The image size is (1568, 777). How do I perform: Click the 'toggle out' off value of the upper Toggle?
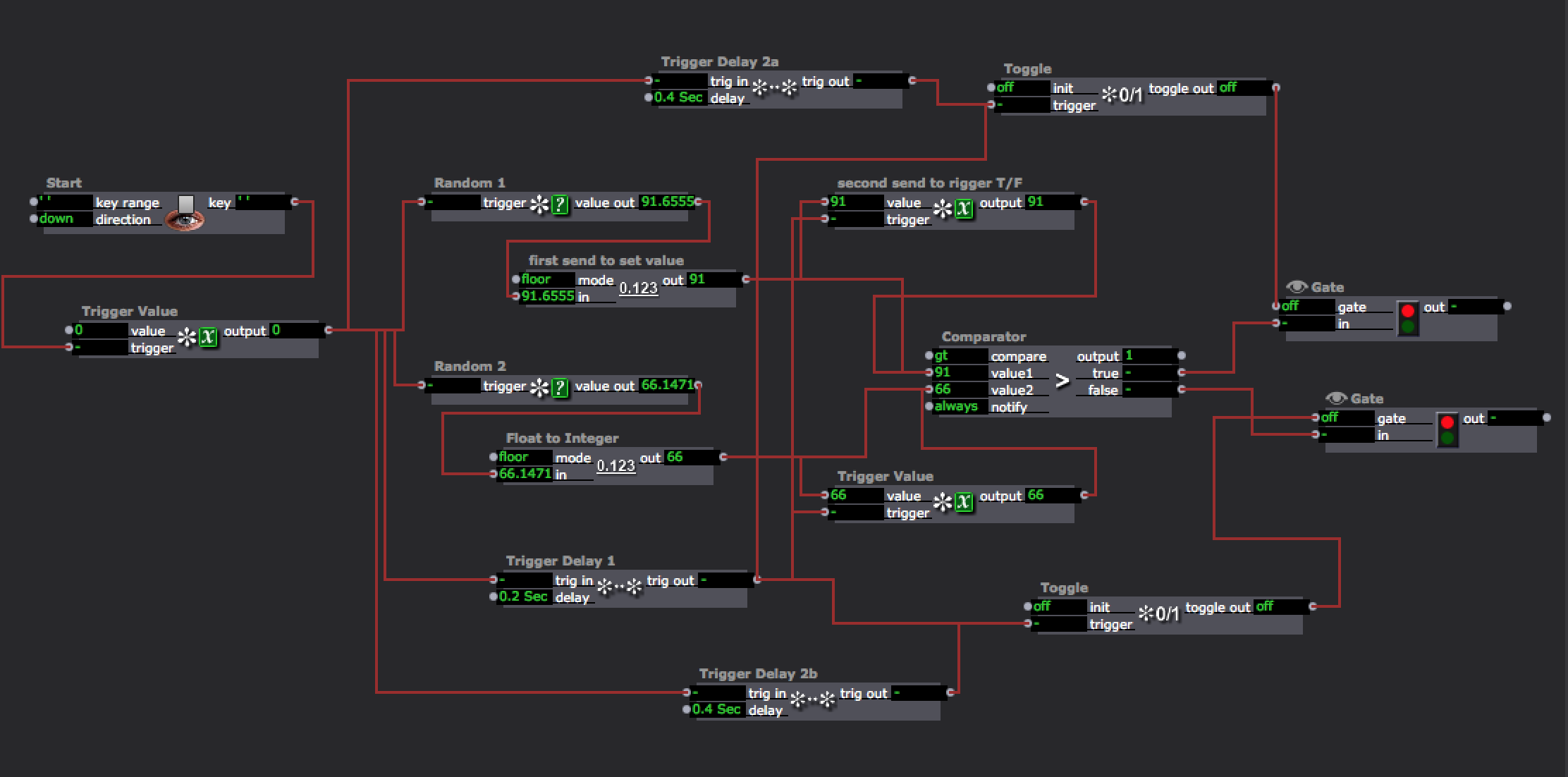(x=1244, y=88)
